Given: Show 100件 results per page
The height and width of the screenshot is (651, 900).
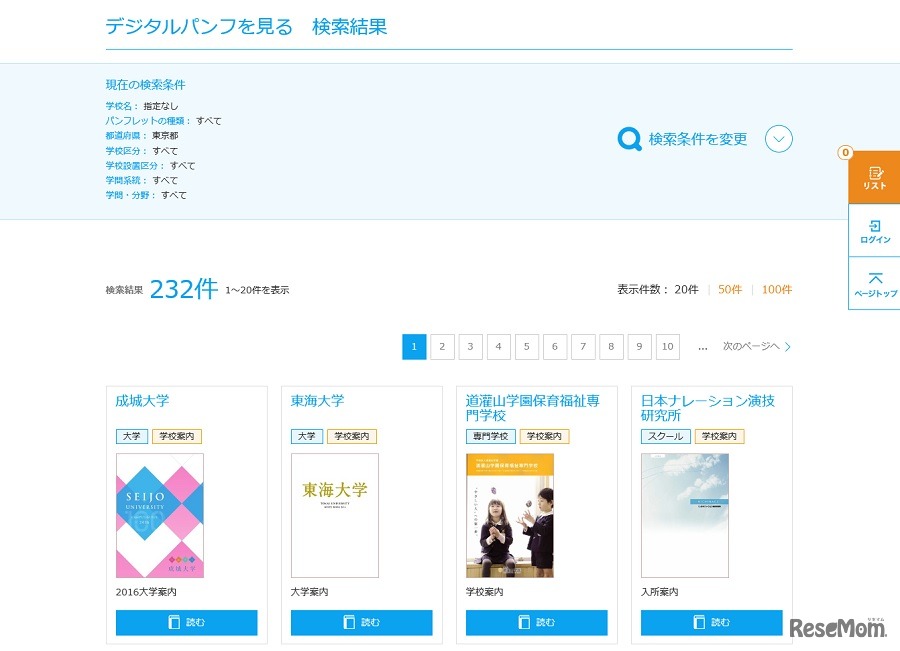Looking at the screenshot, I should click(777, 289).
